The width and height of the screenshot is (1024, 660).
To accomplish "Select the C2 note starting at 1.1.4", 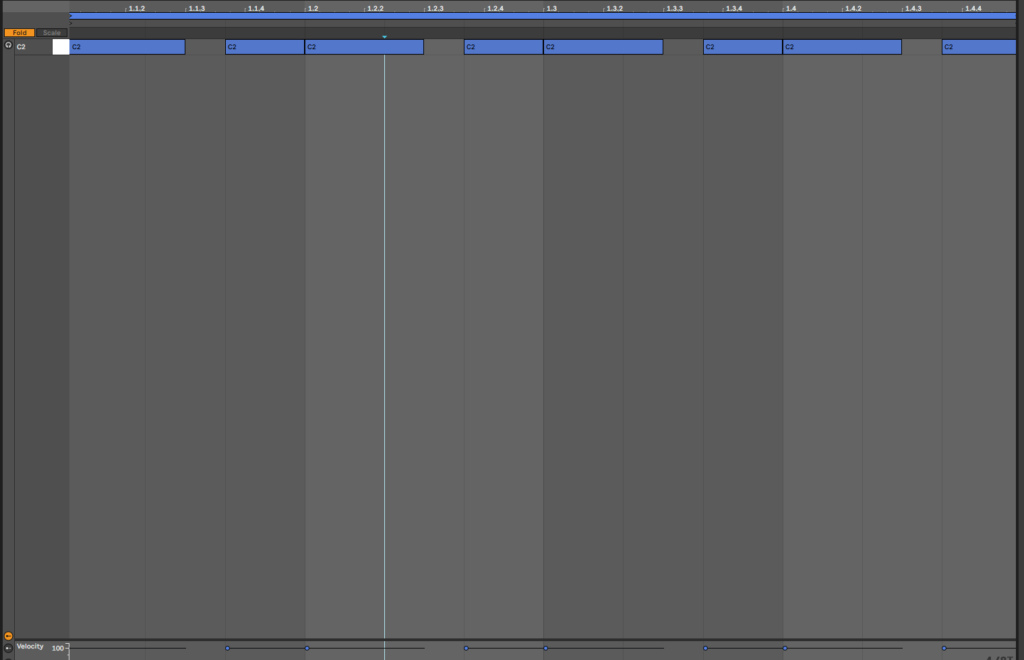I will pos(265,47).
